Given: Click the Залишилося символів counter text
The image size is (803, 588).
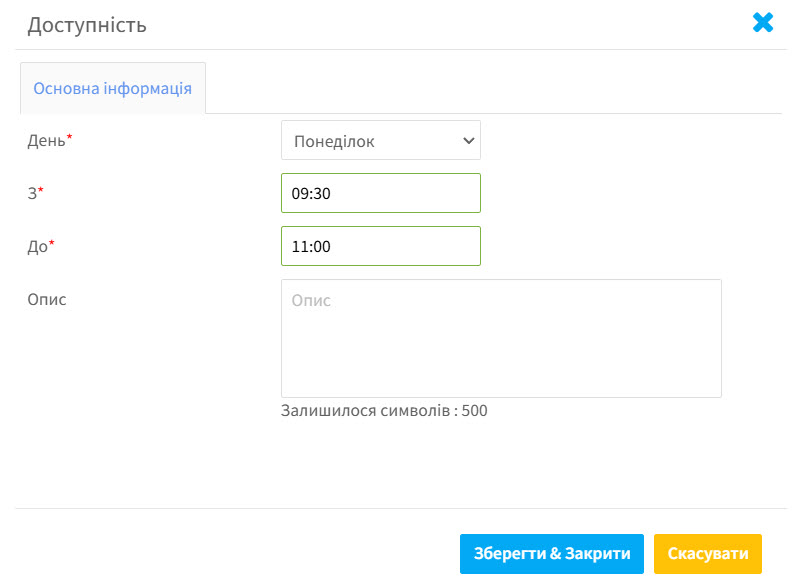Looking at the screenshot, I should click(x=384, y=411).
